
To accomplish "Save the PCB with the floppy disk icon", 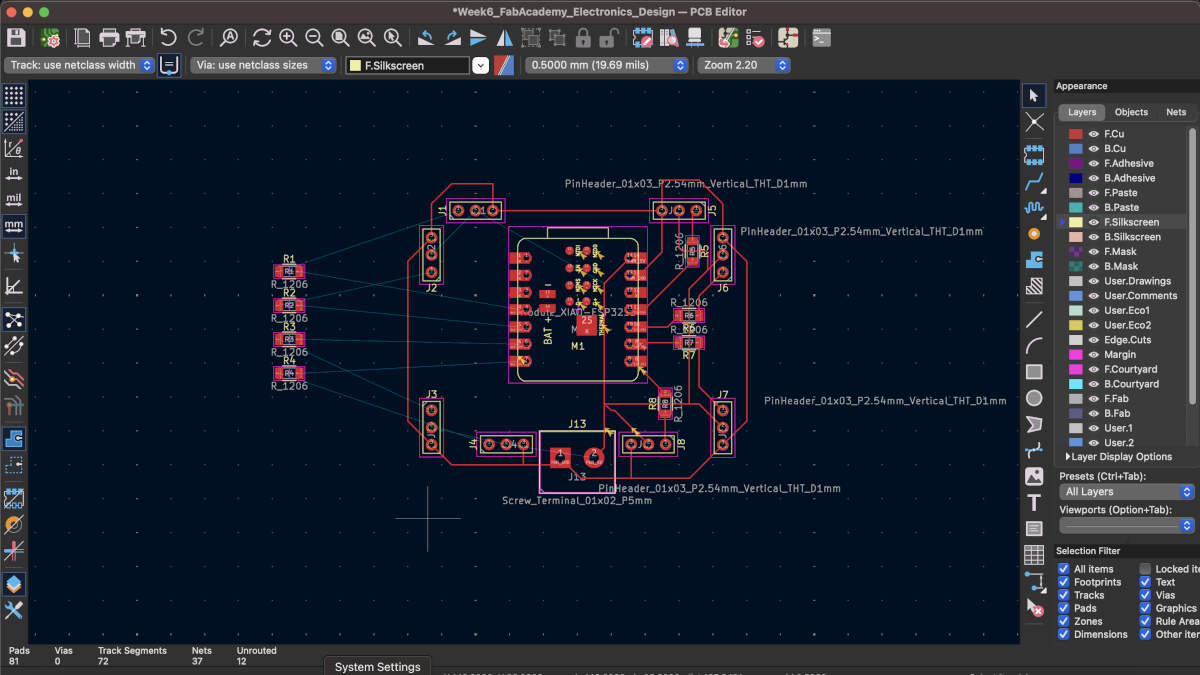I will pos(16,38).
